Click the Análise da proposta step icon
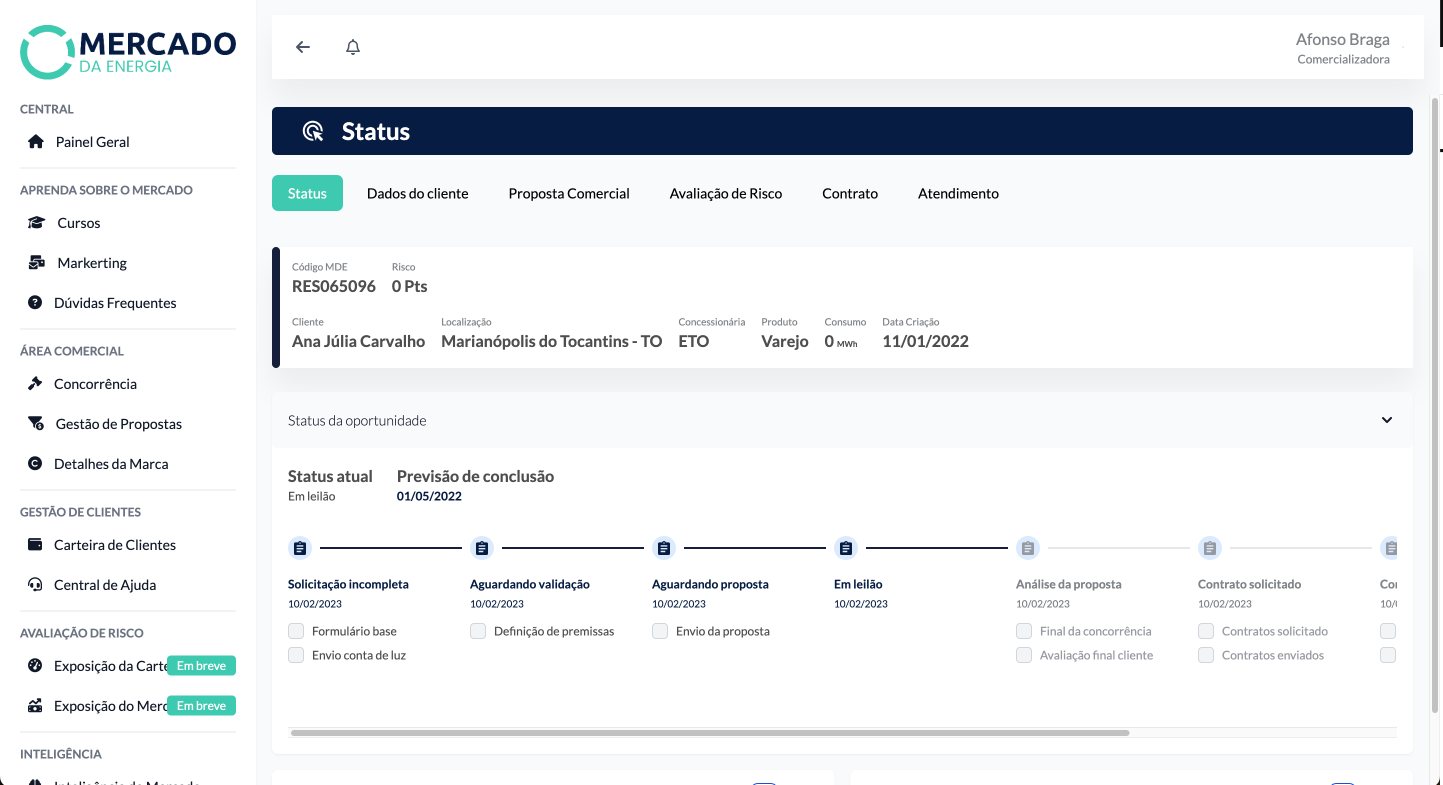1443x785 pixels. click(x=1028, y=548)
